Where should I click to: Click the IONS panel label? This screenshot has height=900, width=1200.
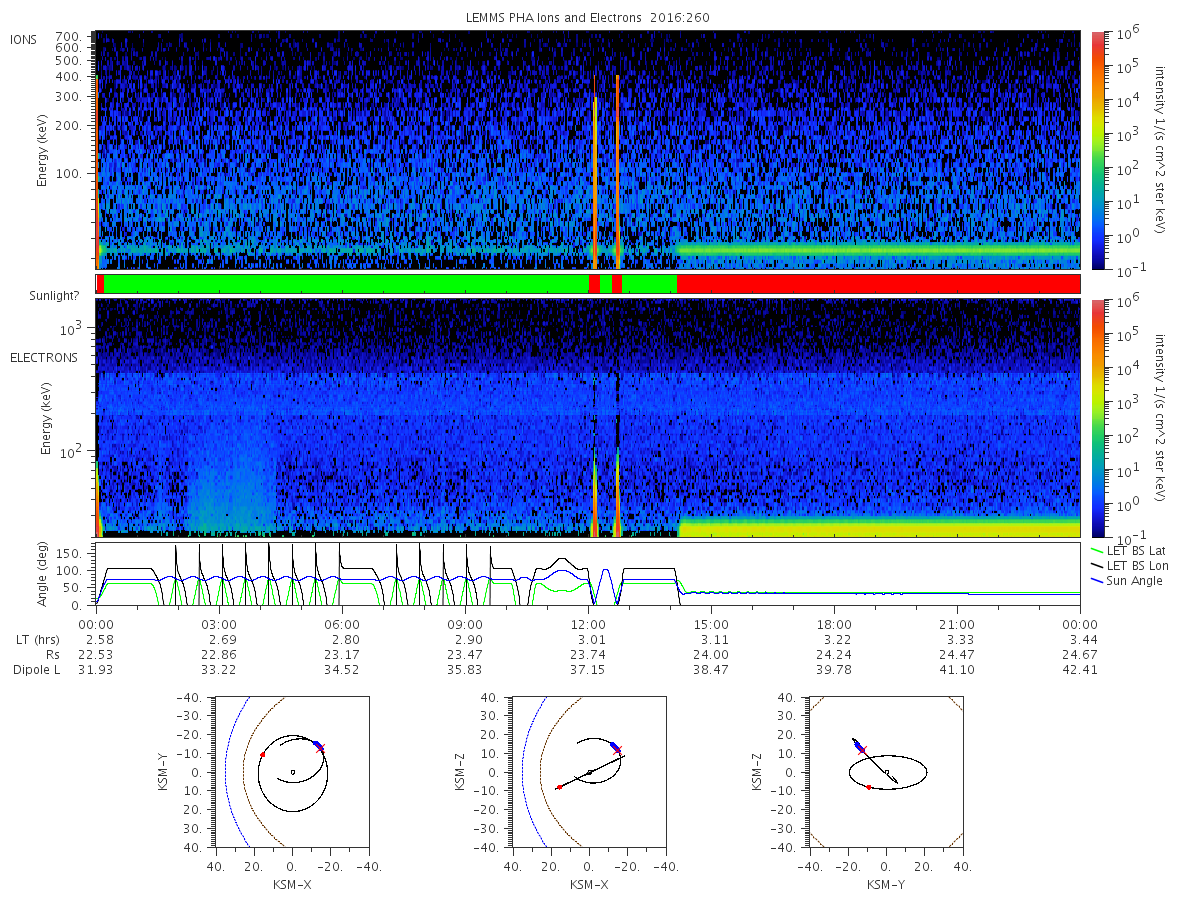(x=25, y=39)
